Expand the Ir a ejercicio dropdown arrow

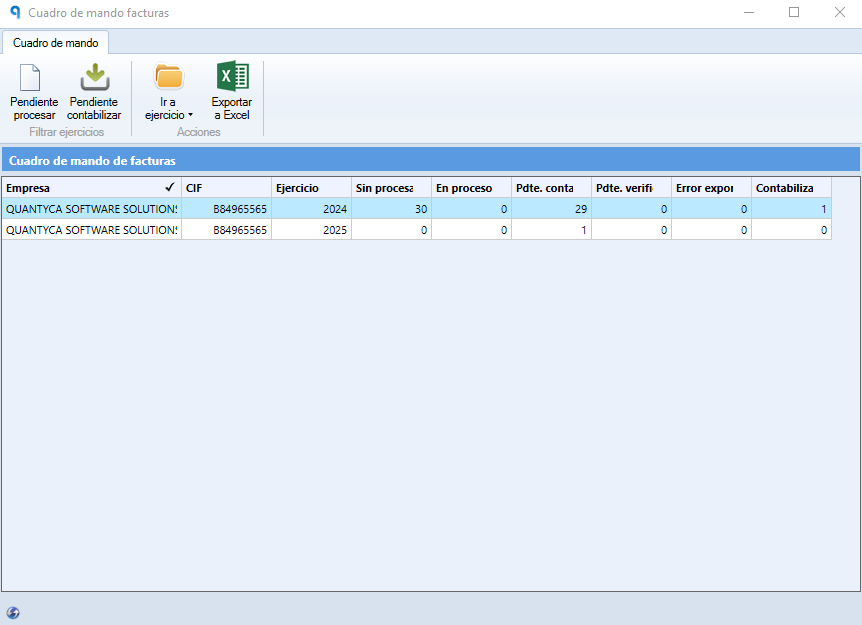click(x=190, y=115)
